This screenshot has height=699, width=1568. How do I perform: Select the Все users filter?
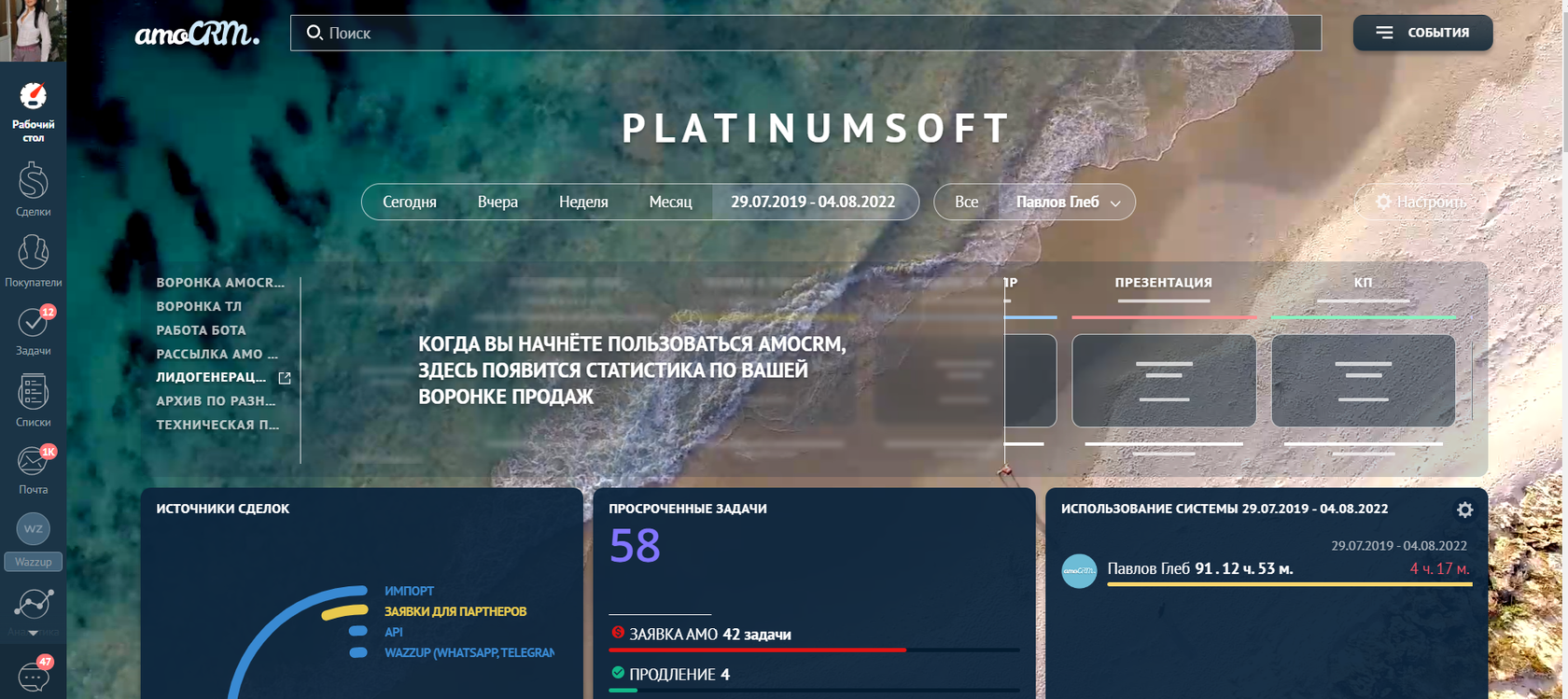(x=967, y=202)
